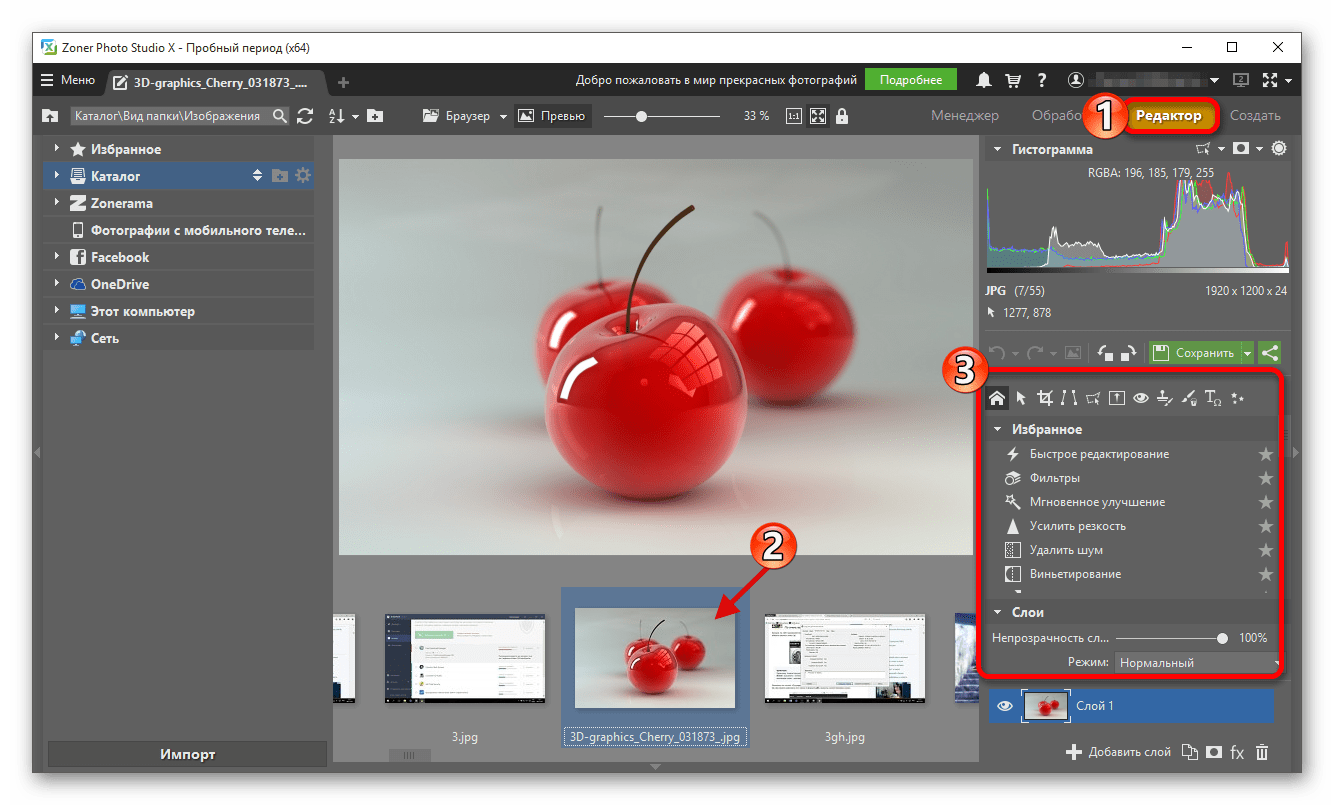
Task: Add a layer mask
Action: (1214, 752)
